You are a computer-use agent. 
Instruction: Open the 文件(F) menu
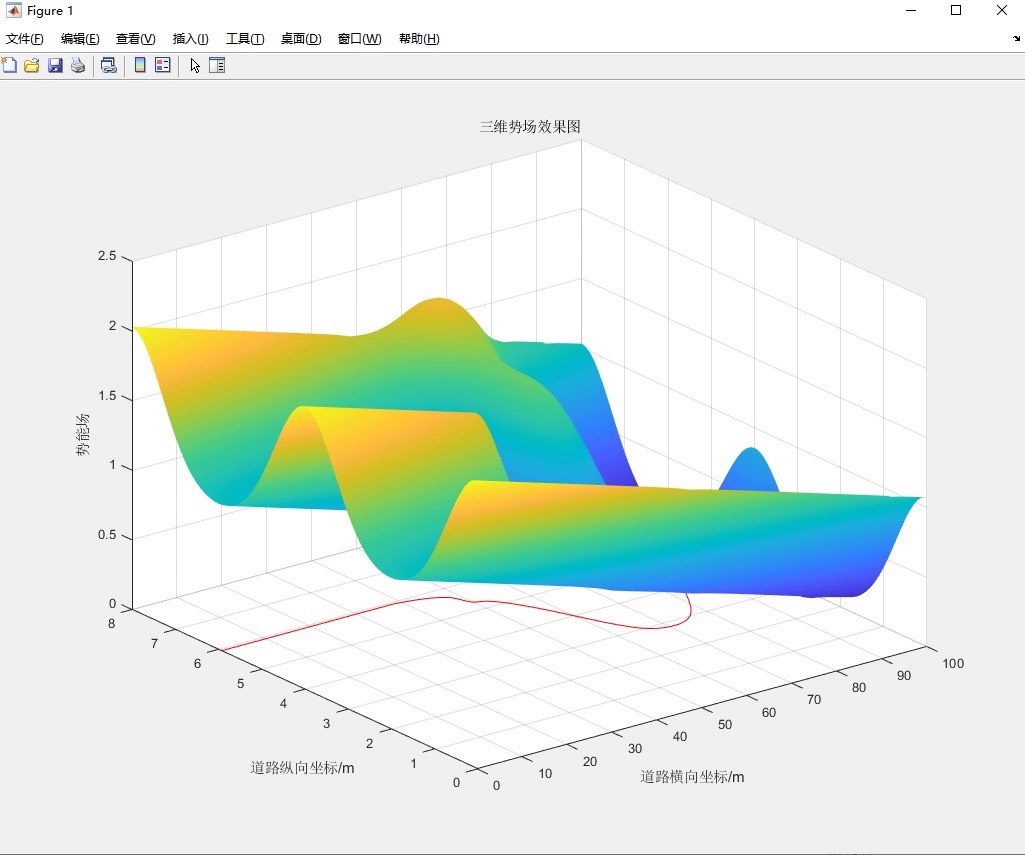(25, 39)
